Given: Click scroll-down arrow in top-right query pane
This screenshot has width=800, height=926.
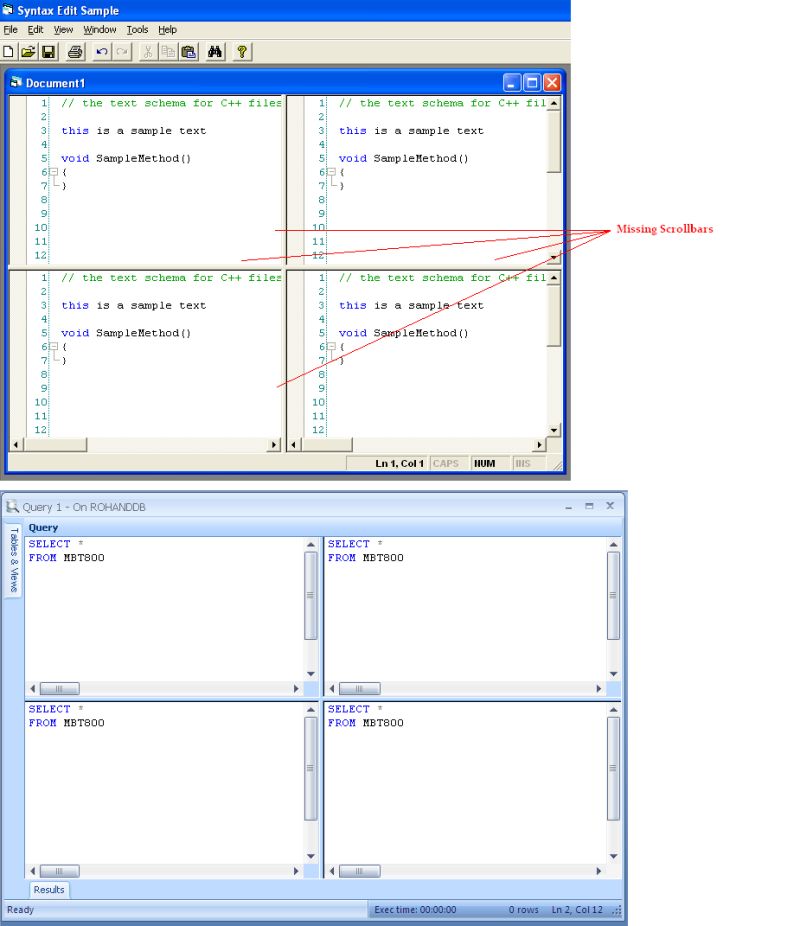Looking at the screenshot, I should [x=613, y=674].
